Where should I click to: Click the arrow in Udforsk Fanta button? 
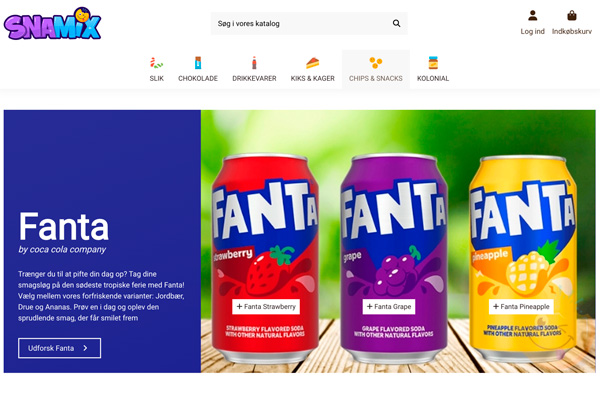point(86,348)
